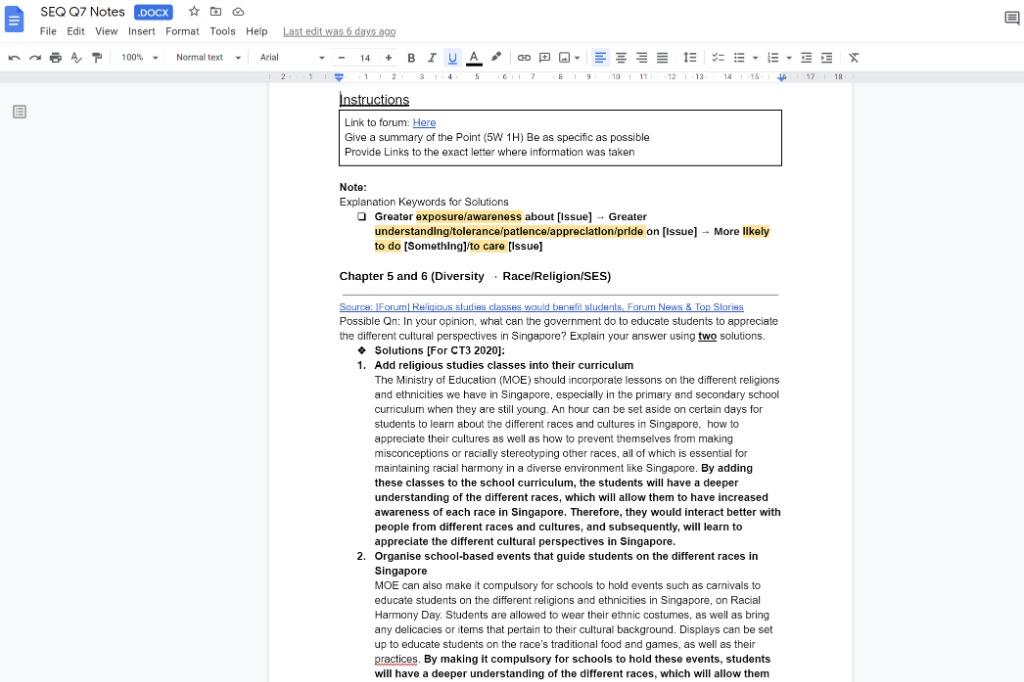Insert a comment using the comment icon
Image resolution: width=1024 pixels, height=682 pixels.
544,57
